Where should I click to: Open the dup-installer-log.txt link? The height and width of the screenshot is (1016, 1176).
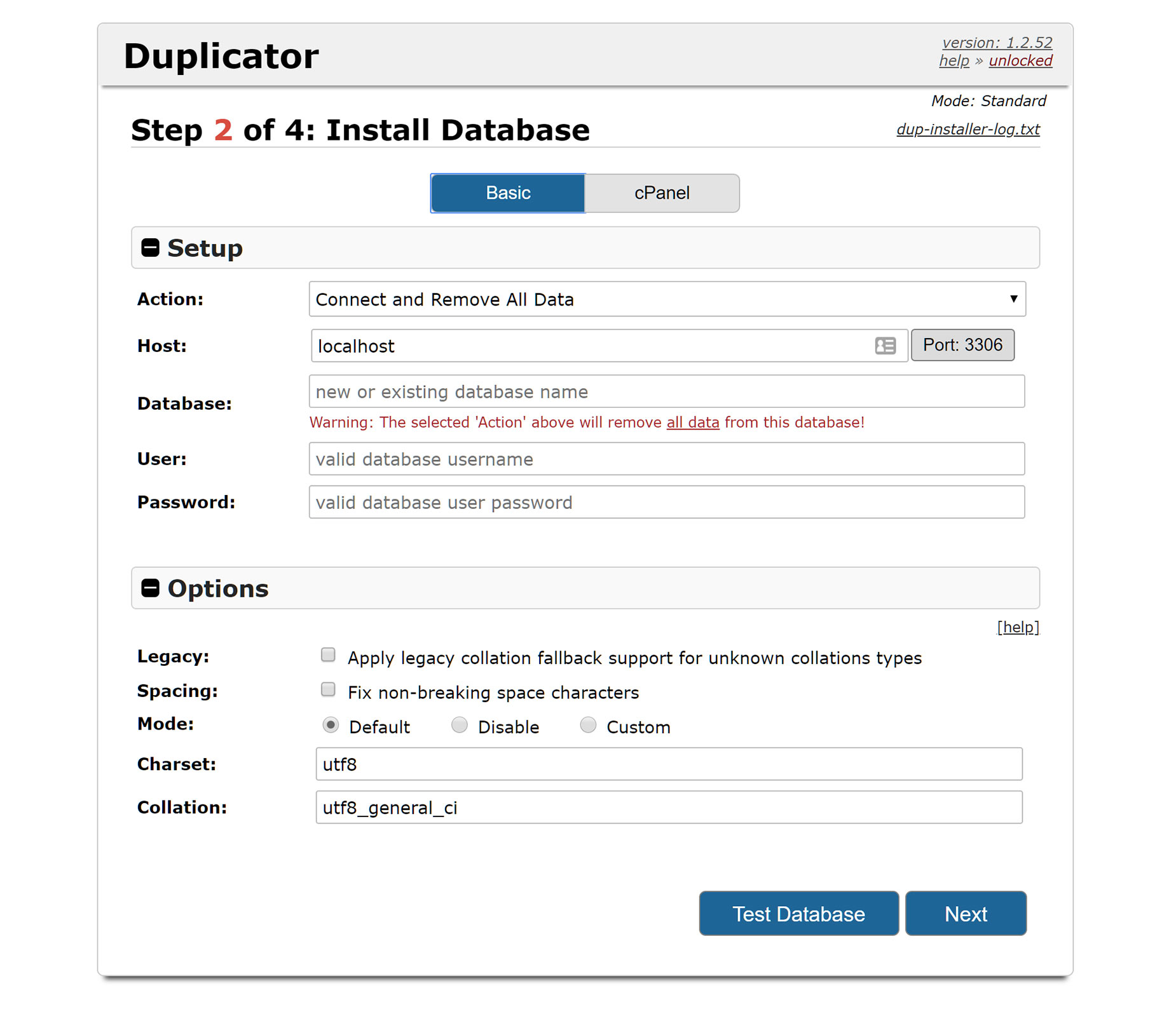968,128
